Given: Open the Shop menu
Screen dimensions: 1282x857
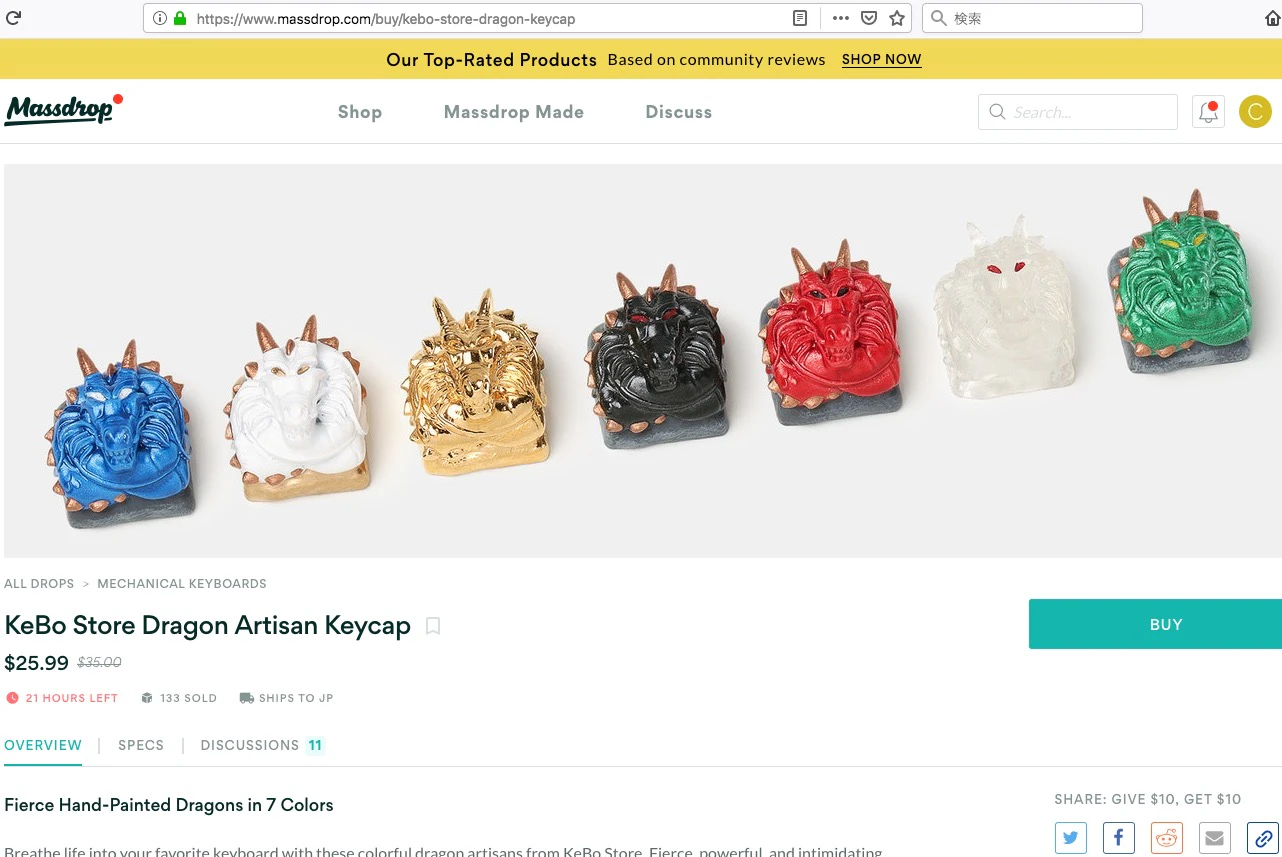Looking at the screenshot, I should point(360,112).
